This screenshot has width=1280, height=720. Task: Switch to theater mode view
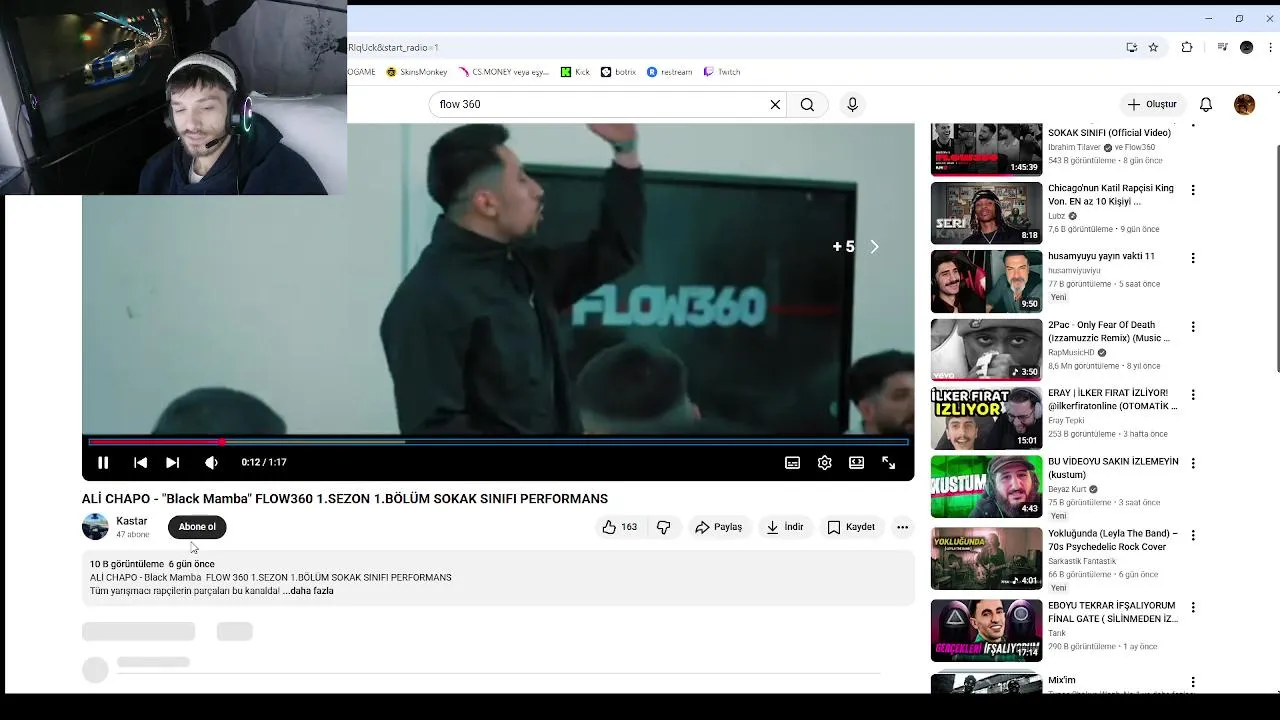(x=856, y=462)
